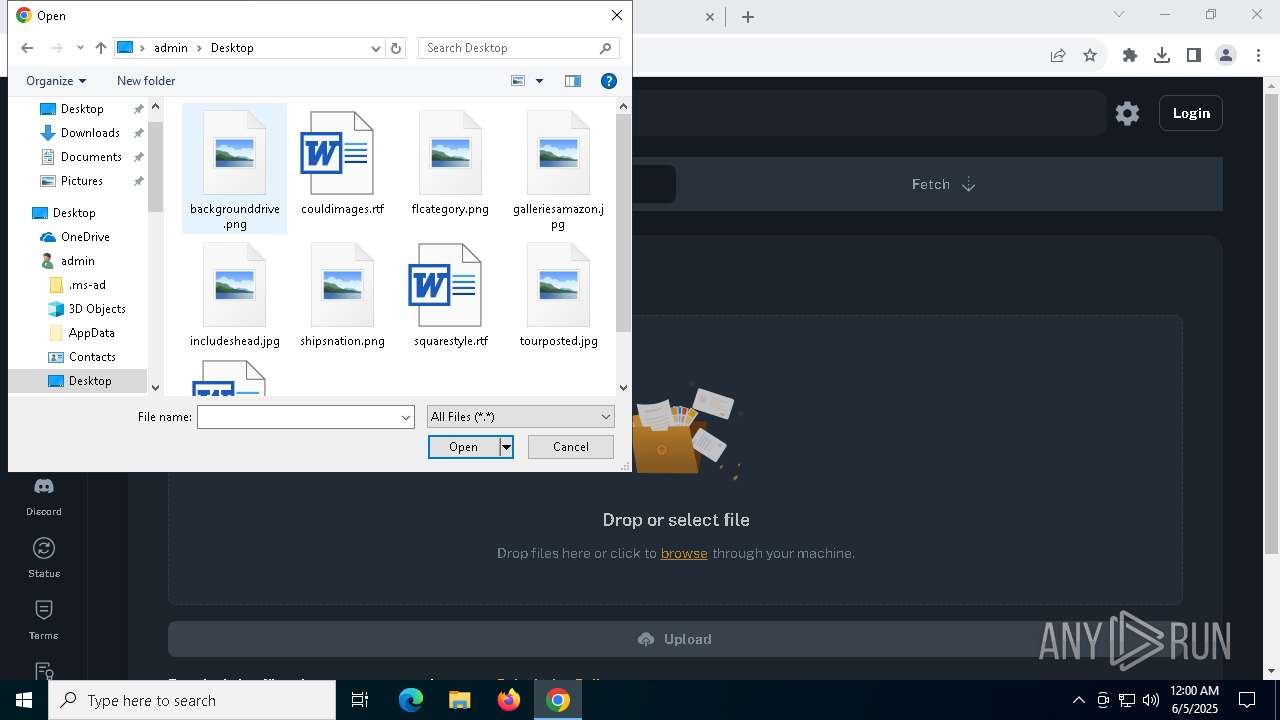Click New folder button

[x=146, y=81]
